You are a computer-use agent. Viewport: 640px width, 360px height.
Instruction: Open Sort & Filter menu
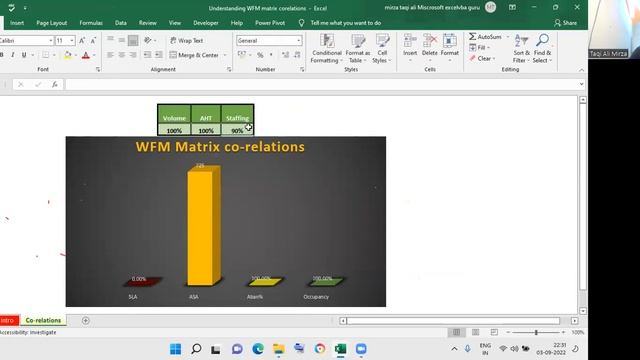(x=521, y=49)
